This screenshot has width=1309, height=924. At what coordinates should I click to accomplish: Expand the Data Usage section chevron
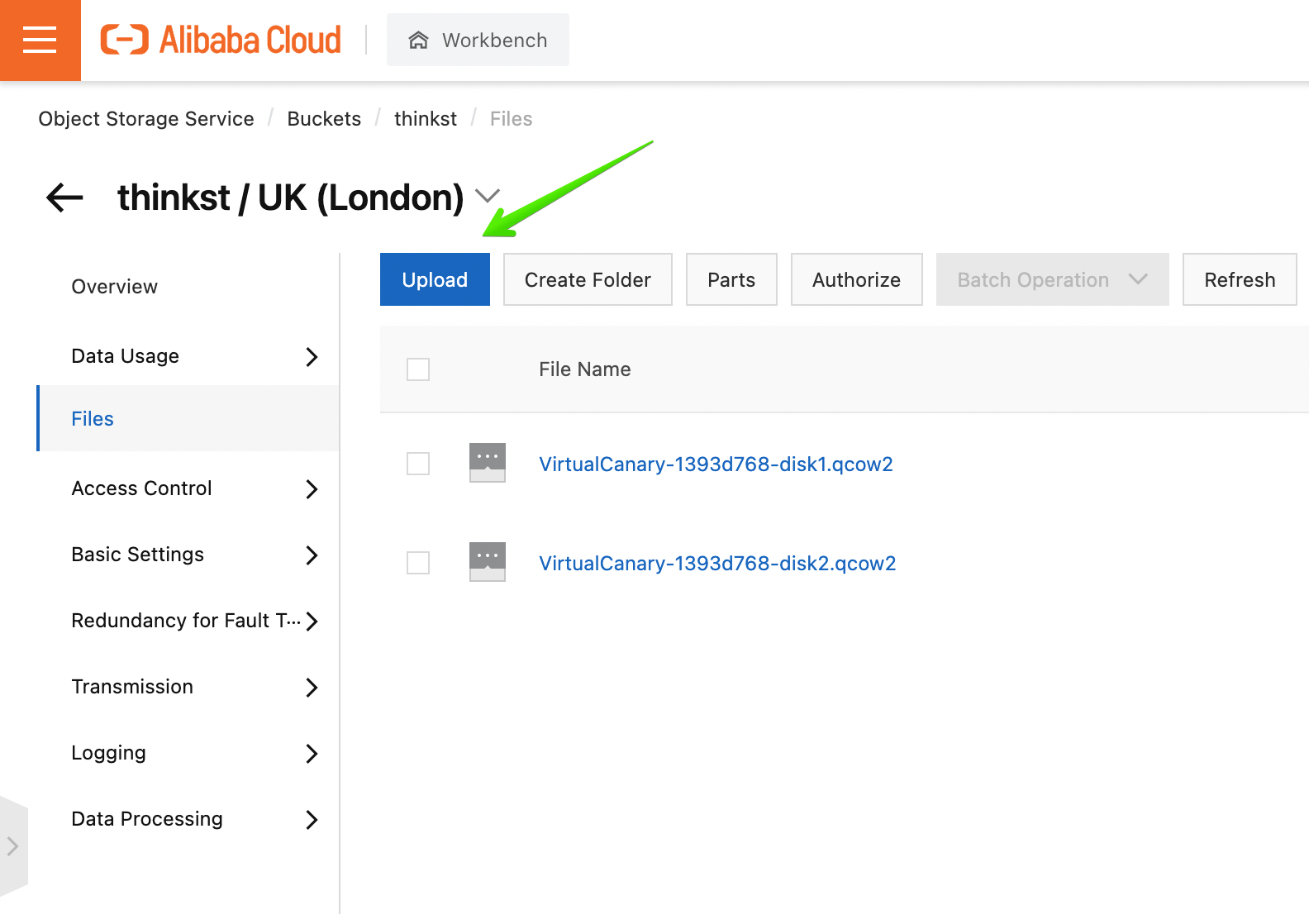coord(312,357)
